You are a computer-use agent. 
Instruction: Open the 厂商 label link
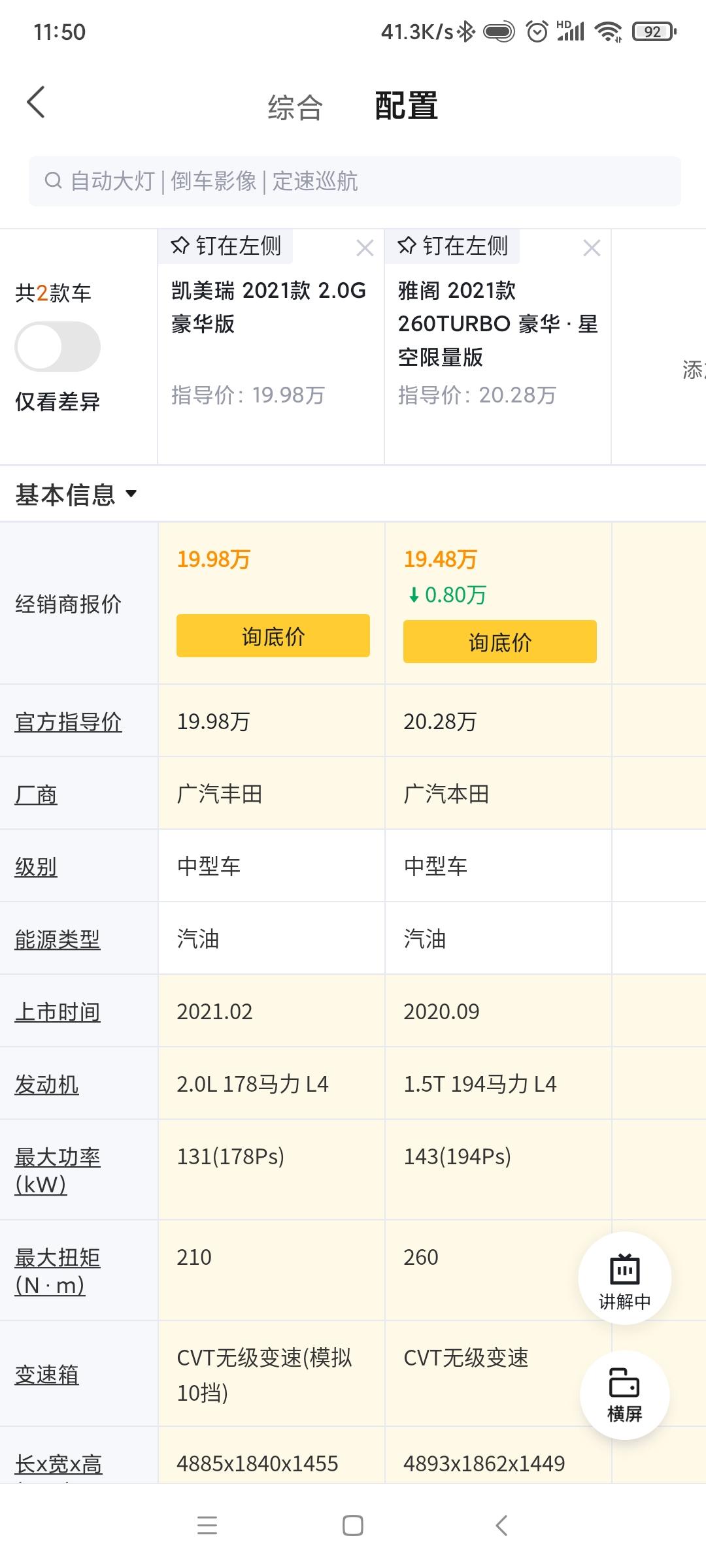36,794
